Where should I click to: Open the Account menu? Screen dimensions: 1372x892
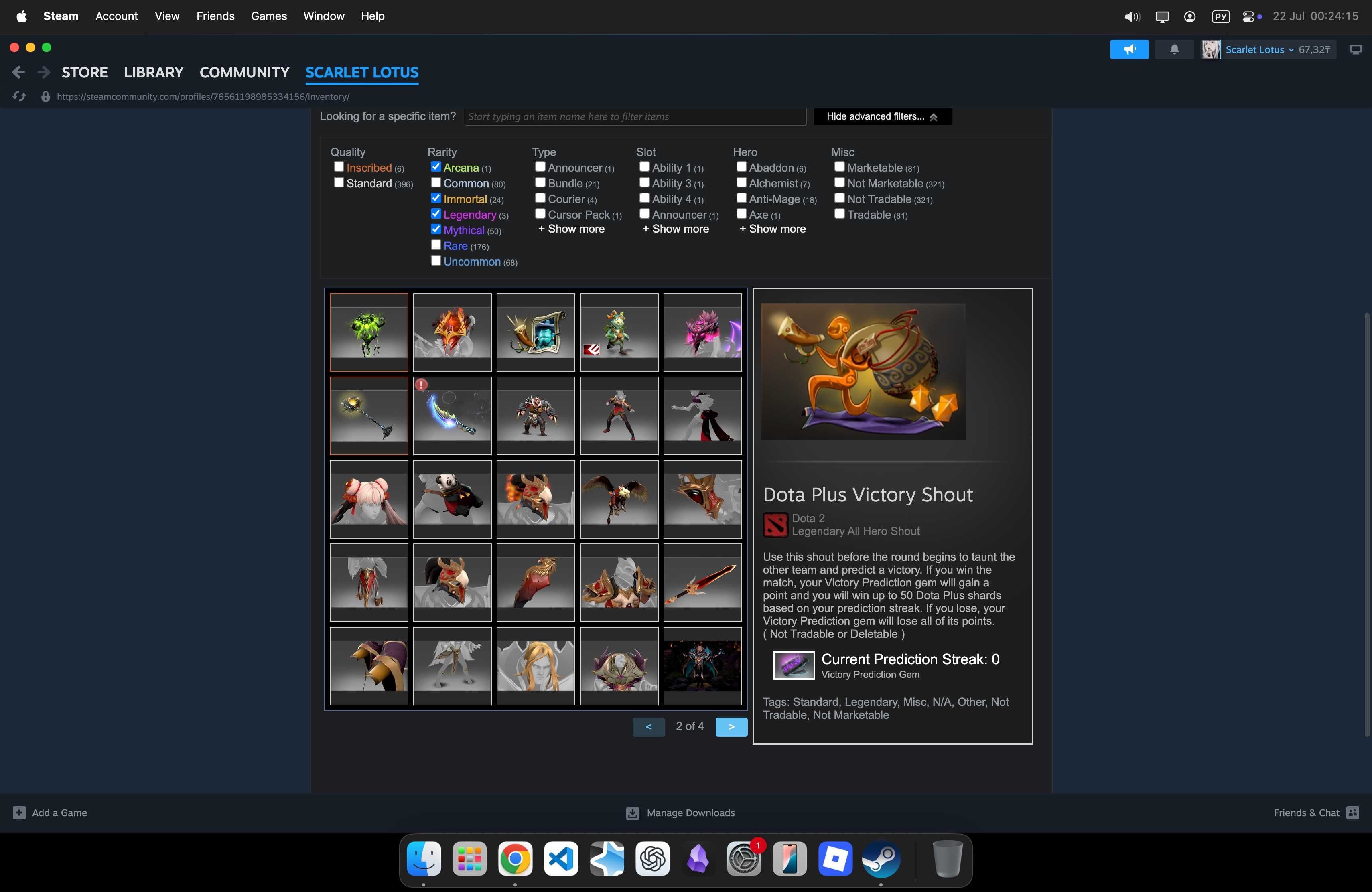(116, 16)
